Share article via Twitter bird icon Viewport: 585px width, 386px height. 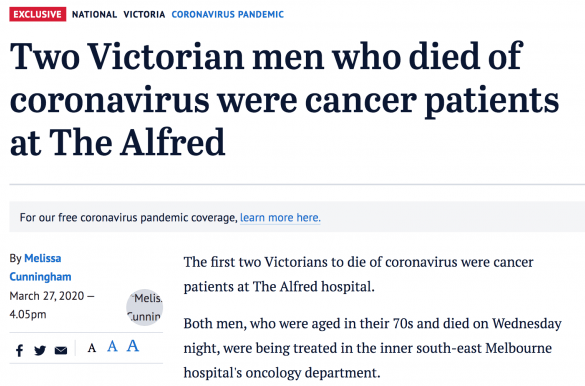pos(40,351)
